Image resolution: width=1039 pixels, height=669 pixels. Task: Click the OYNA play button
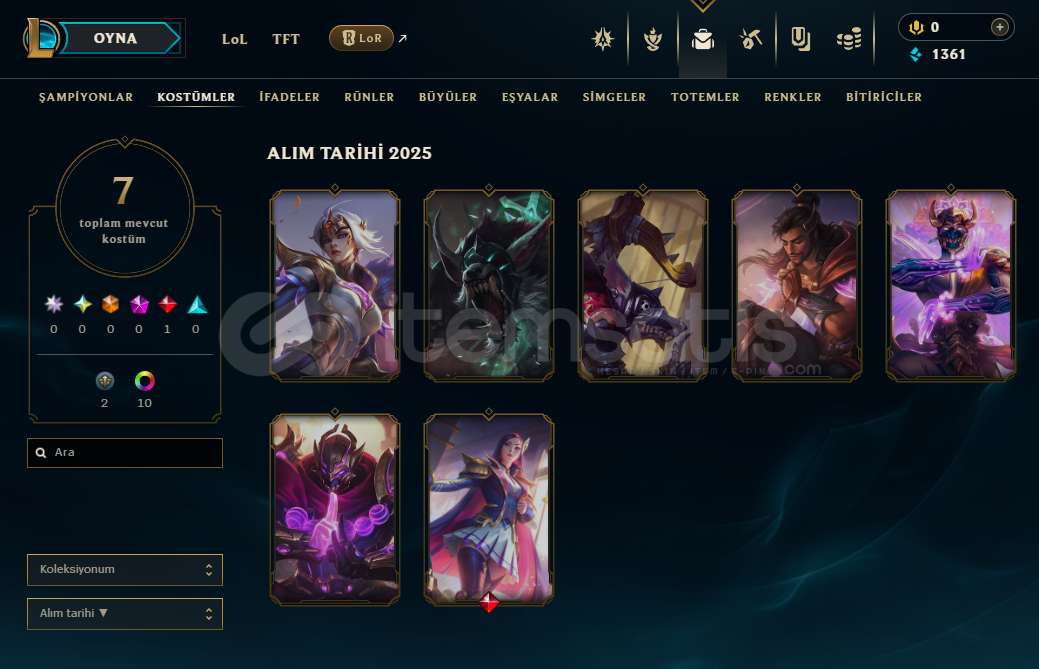coord(115,38)
